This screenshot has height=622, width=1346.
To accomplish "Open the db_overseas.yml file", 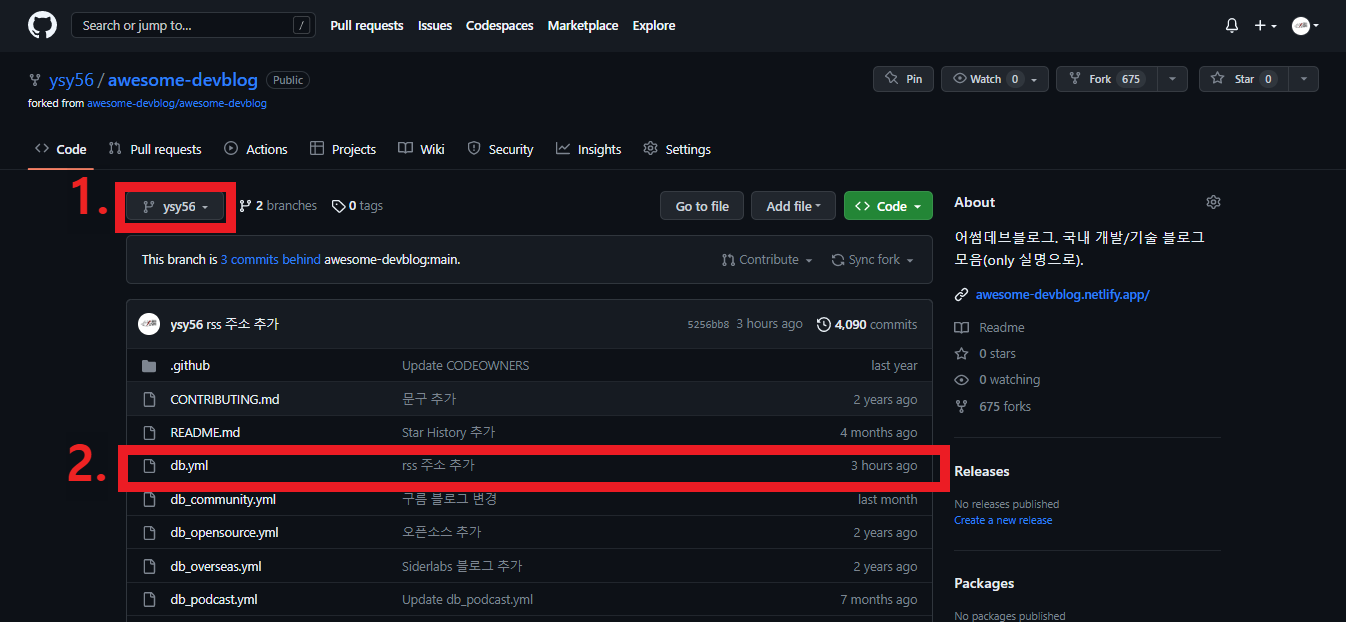I will [x=216, y=566].
